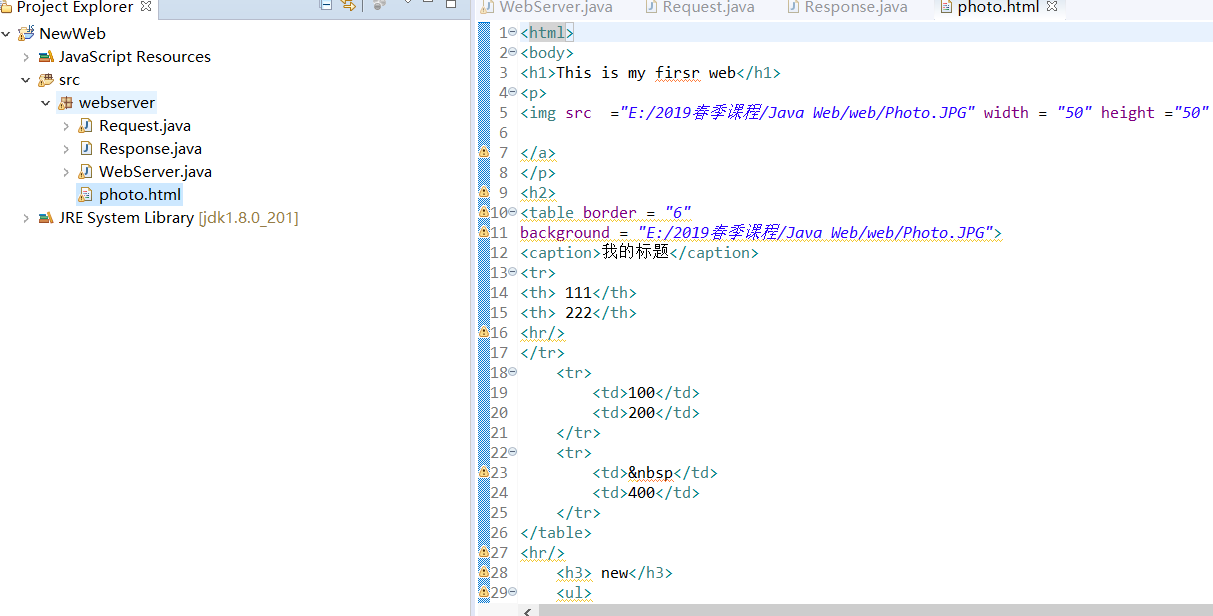
Task: Fold the tr tag on line 18
Action: 513,372
